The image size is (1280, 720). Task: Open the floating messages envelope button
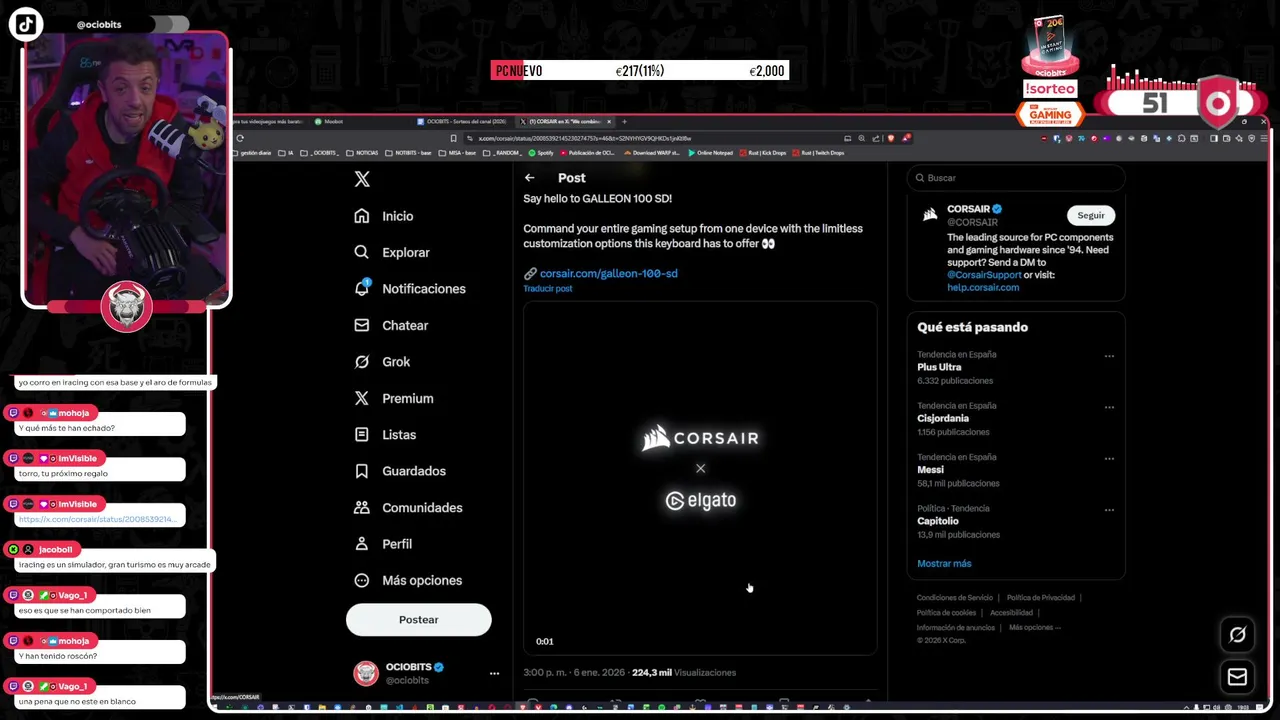(1237, 677)
